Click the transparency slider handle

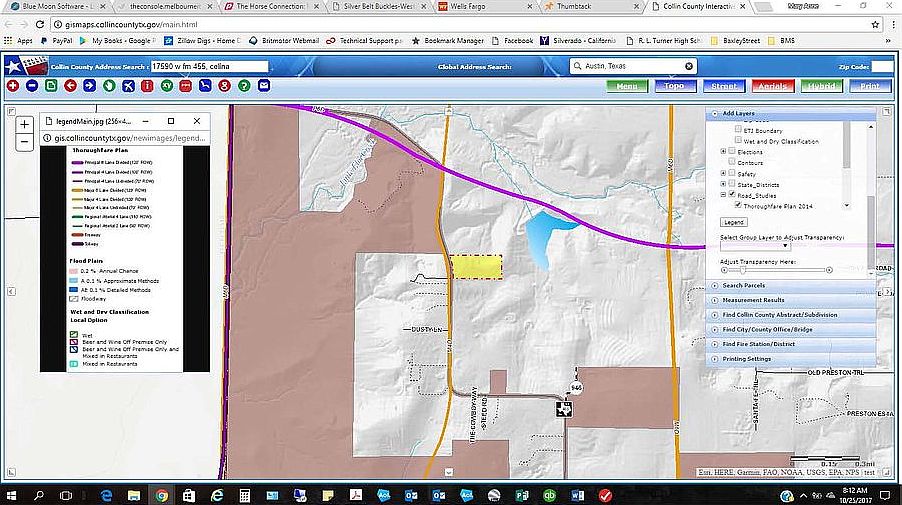pos(743,270)
